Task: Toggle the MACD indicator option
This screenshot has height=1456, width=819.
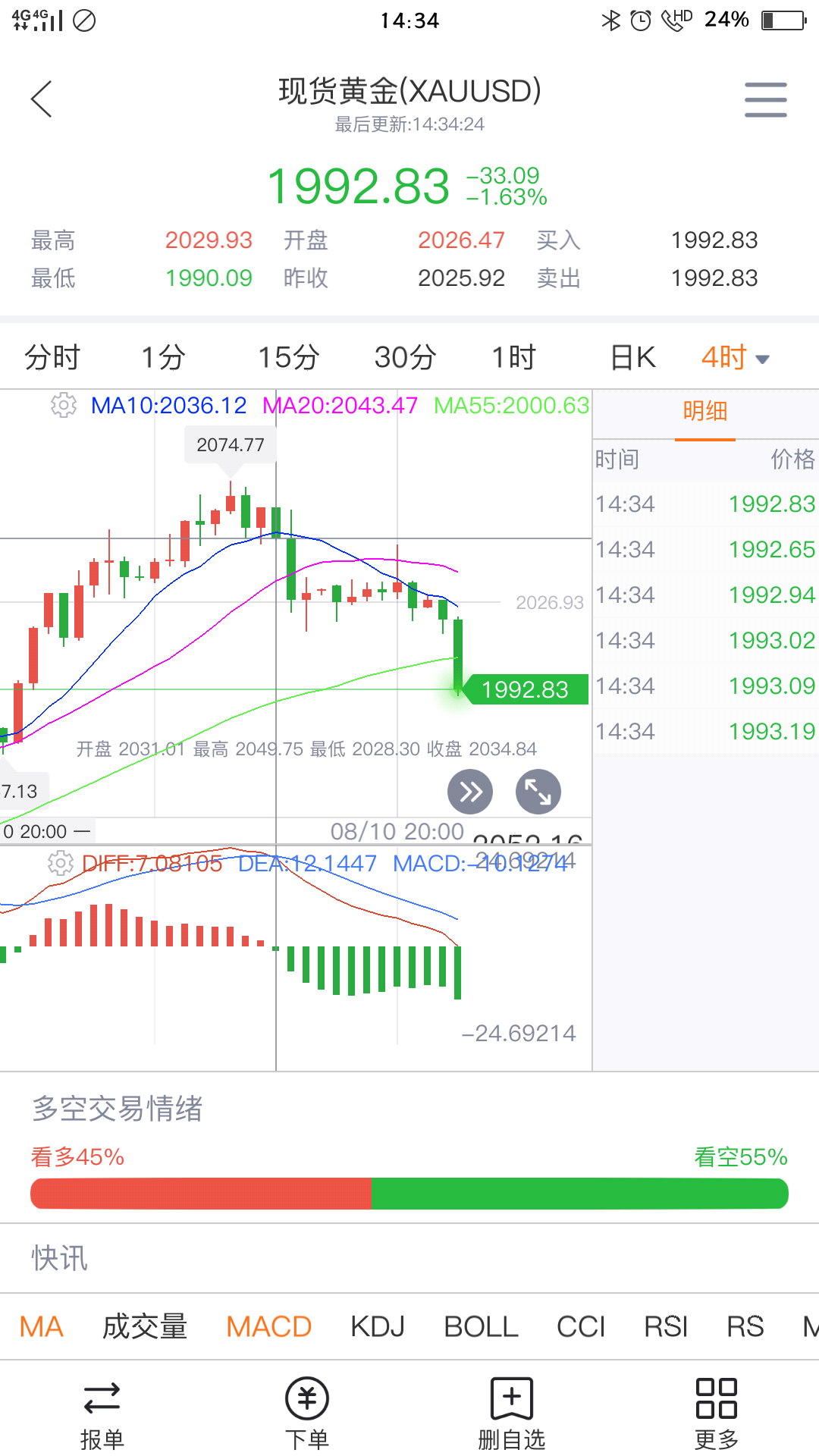Action: click(269, 1327)
